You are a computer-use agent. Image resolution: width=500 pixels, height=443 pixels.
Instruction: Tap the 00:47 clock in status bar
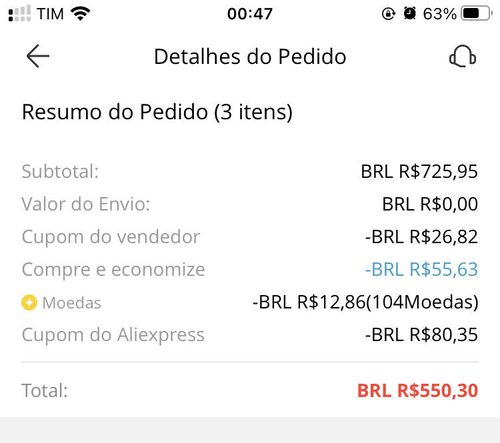coord(250,14)
